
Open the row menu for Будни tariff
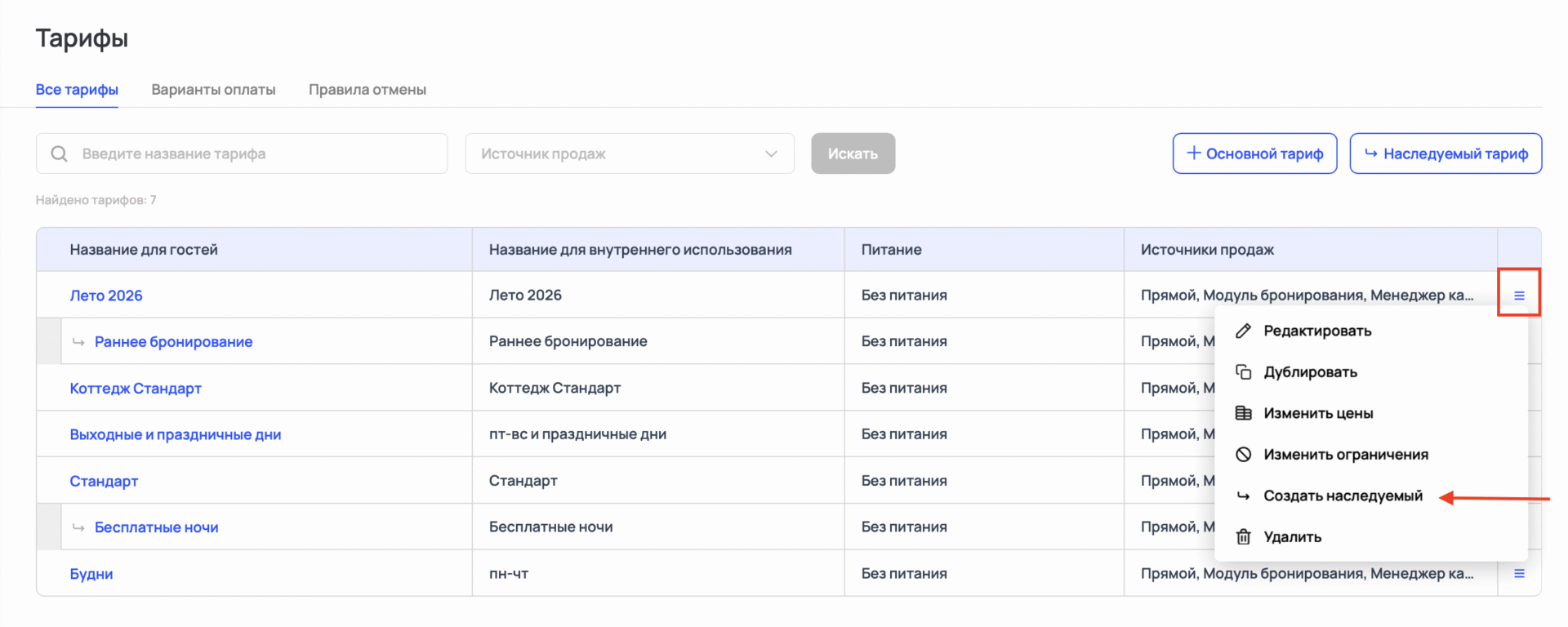click(x=1519, y=574)
